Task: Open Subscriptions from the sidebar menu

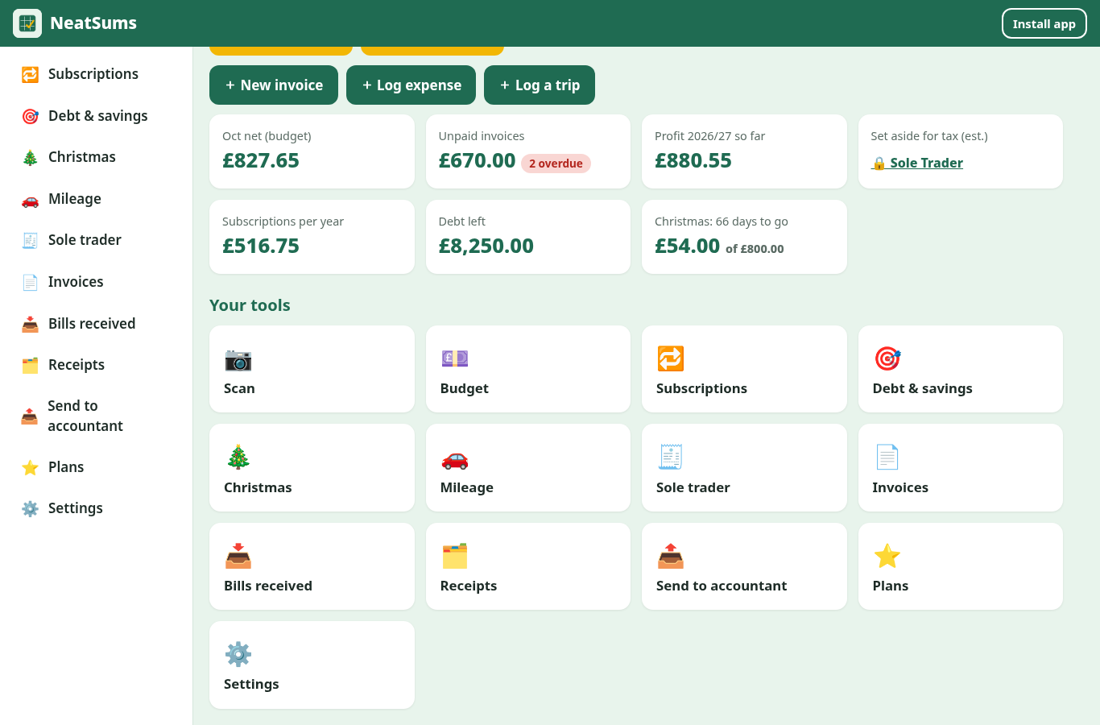Action: tap(96, 74)
